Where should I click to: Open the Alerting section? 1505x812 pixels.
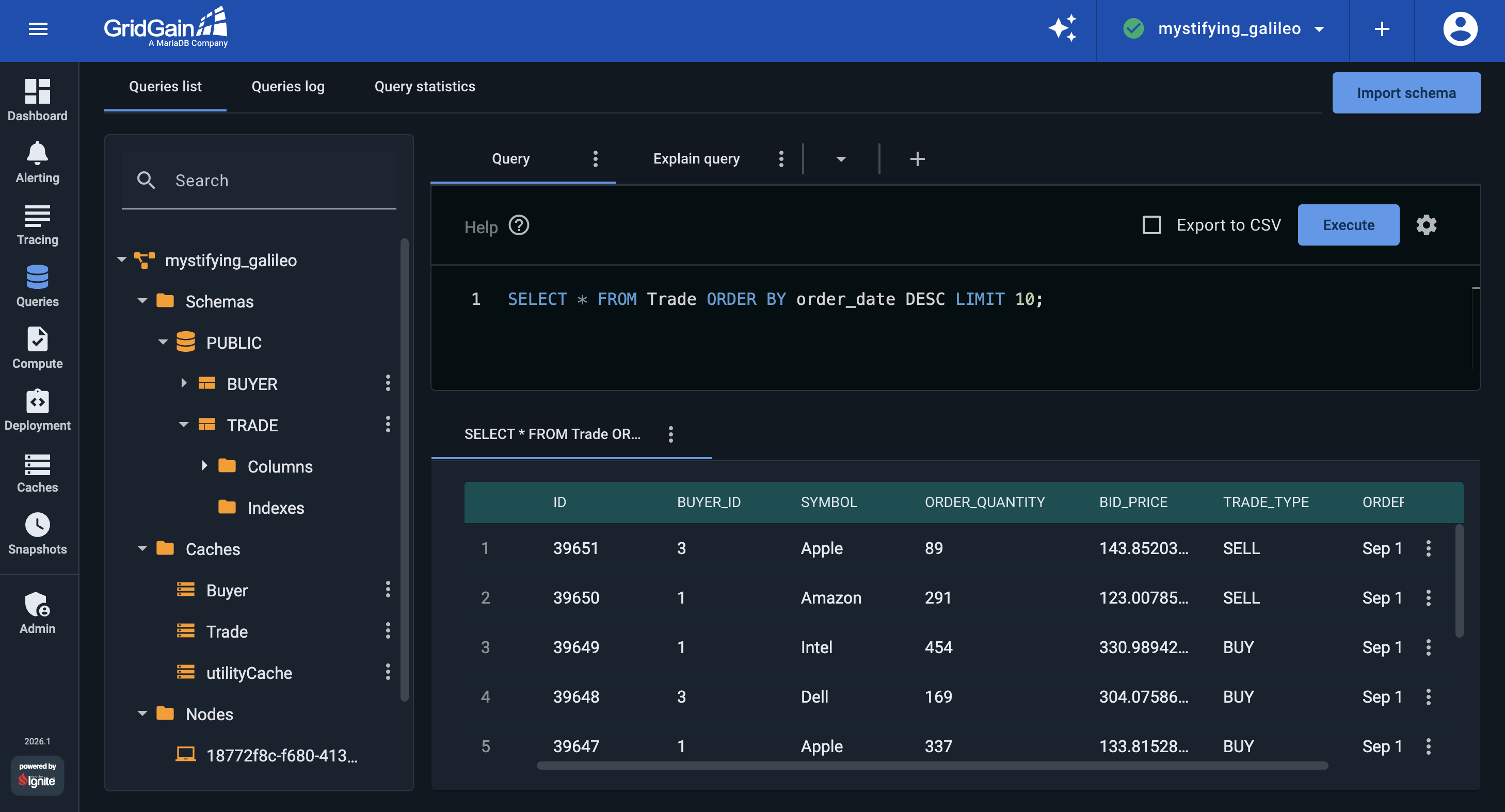click(37, 162)
